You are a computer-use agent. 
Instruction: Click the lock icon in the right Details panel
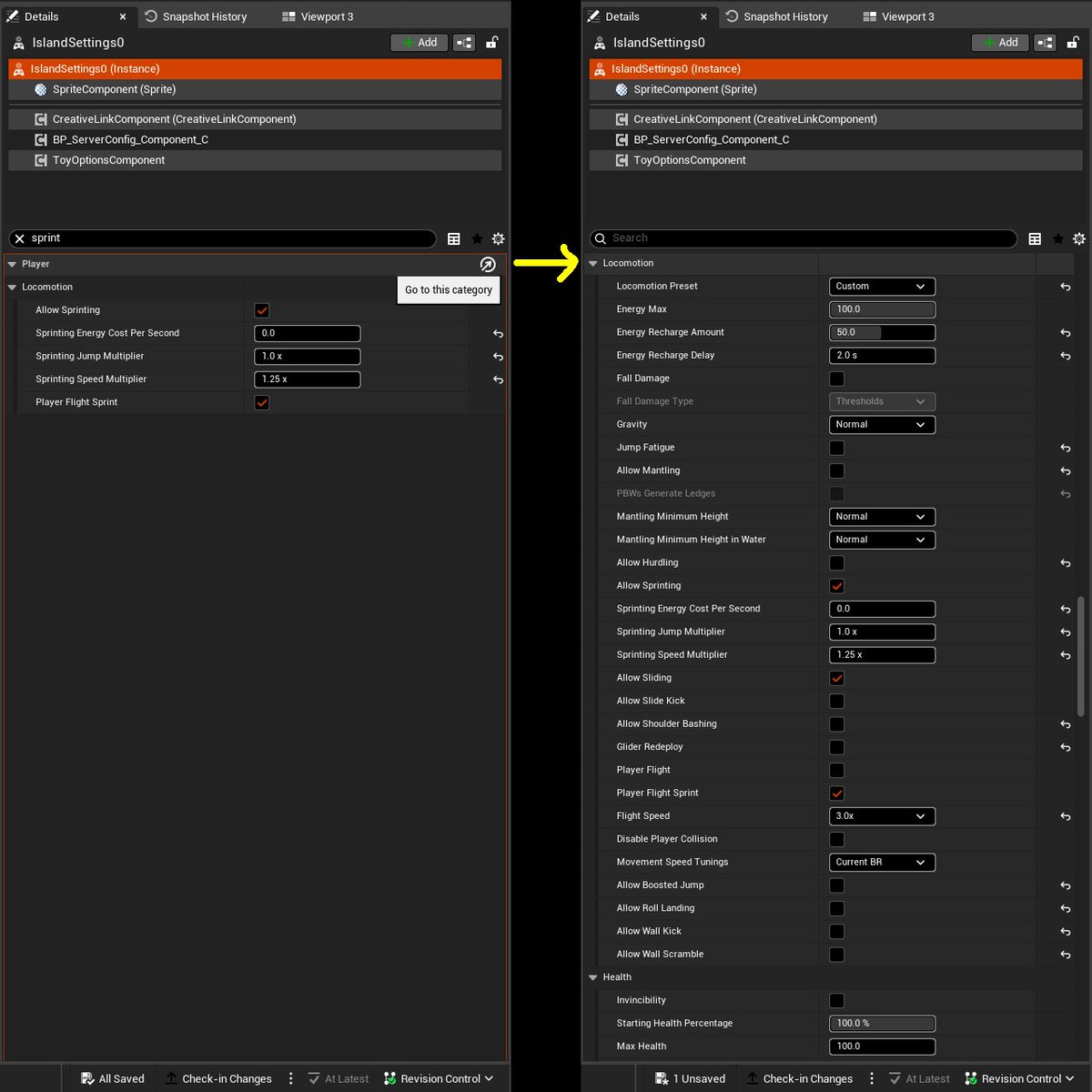tap(1073, 42)
